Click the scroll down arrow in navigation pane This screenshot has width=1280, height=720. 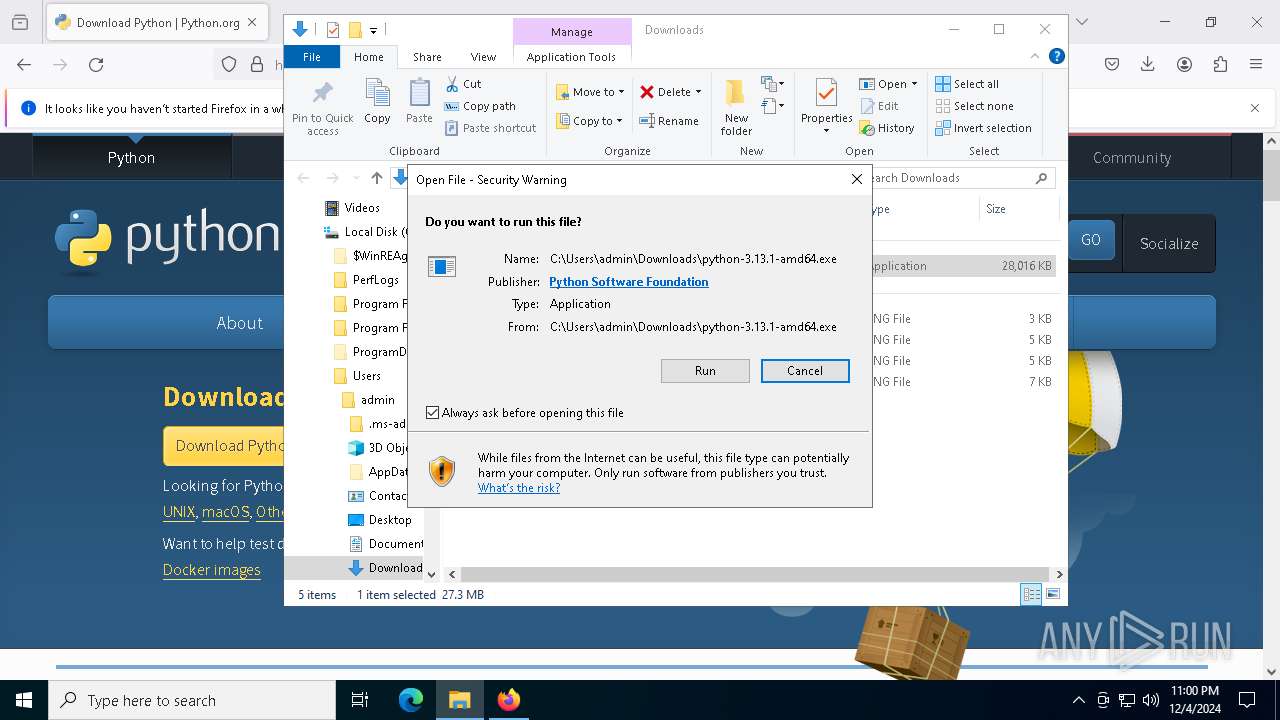(431, 575)
